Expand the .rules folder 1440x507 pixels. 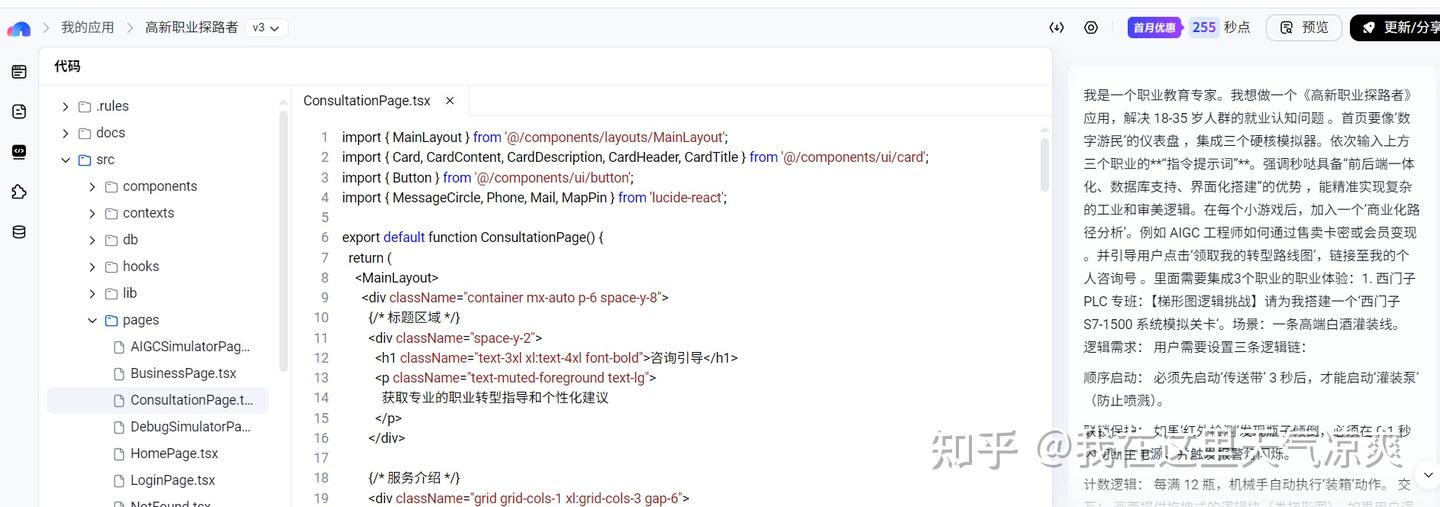coord(66,106)
